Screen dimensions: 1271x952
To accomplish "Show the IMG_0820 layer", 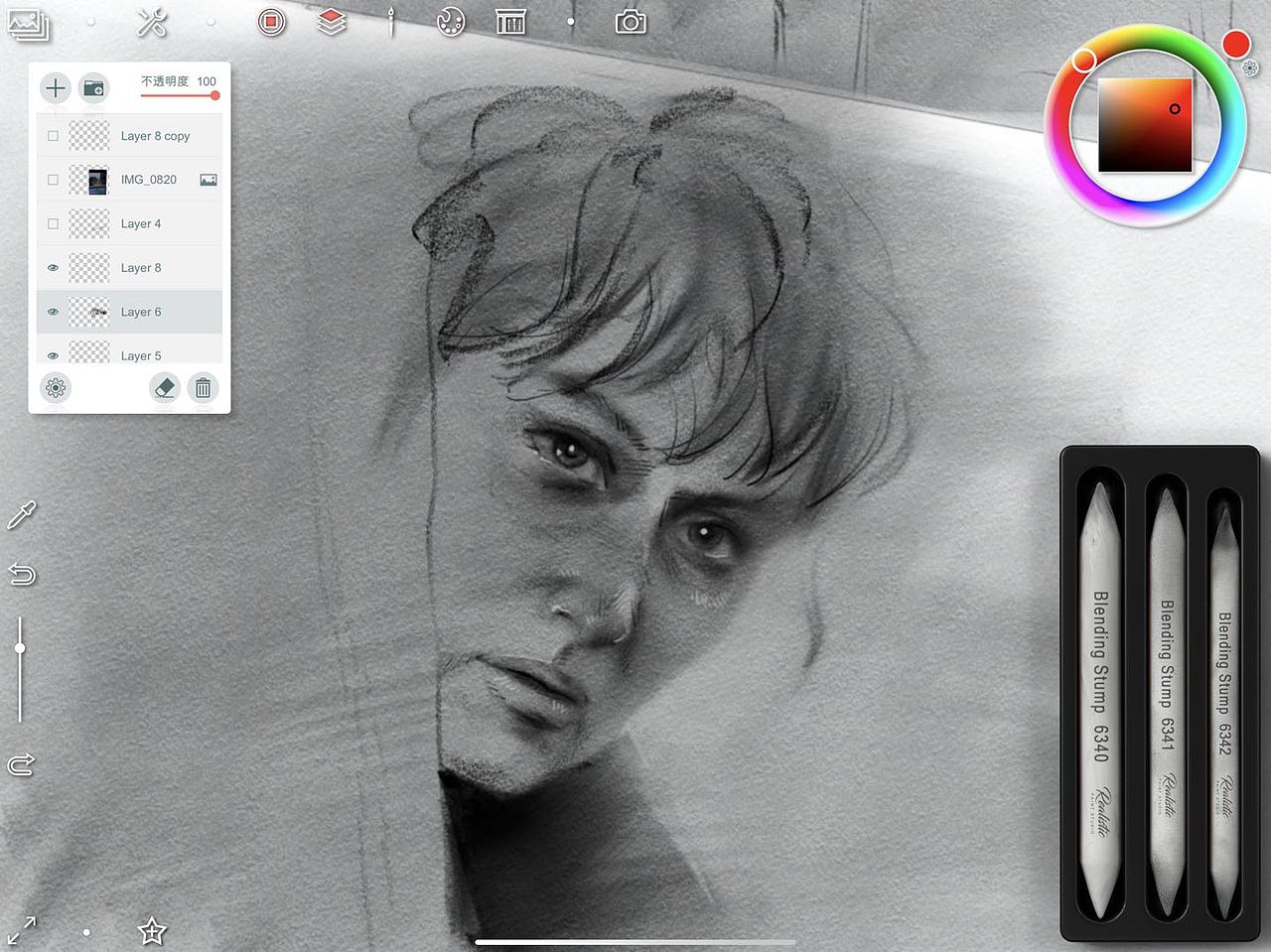I will 53,180.
